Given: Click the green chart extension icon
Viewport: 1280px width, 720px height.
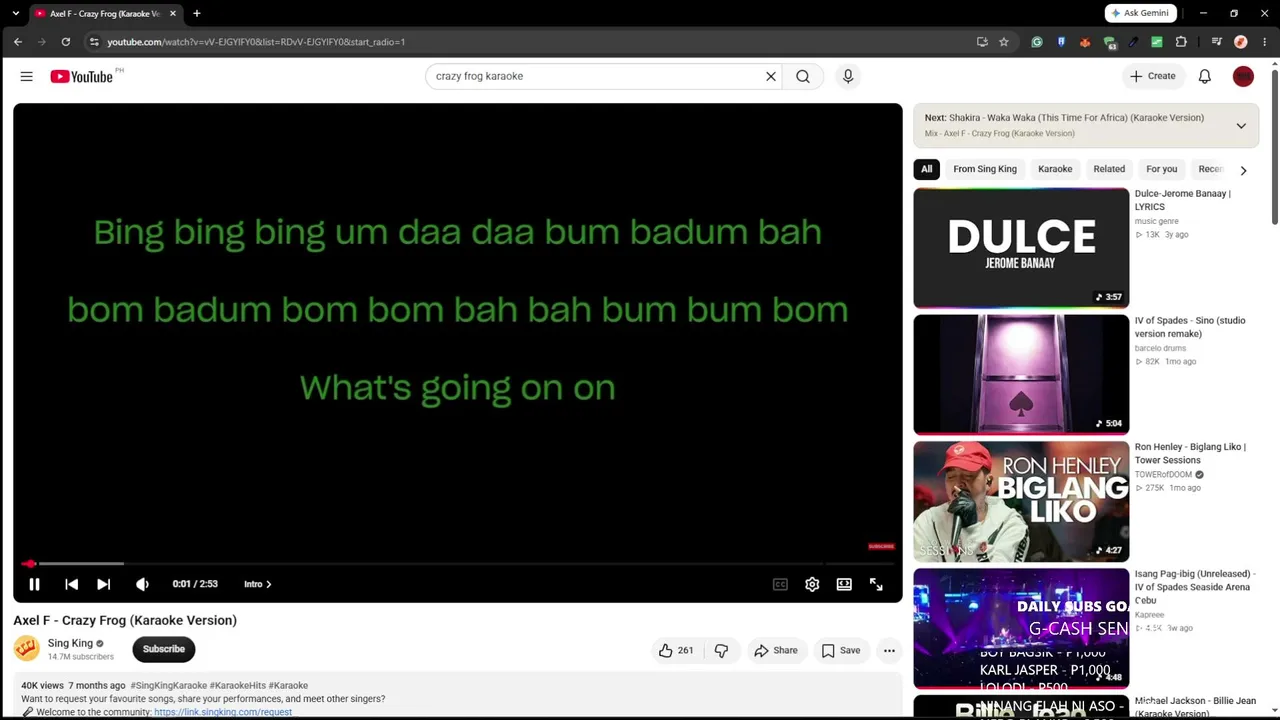Looking at the screenshot, I should (1157, 42).
